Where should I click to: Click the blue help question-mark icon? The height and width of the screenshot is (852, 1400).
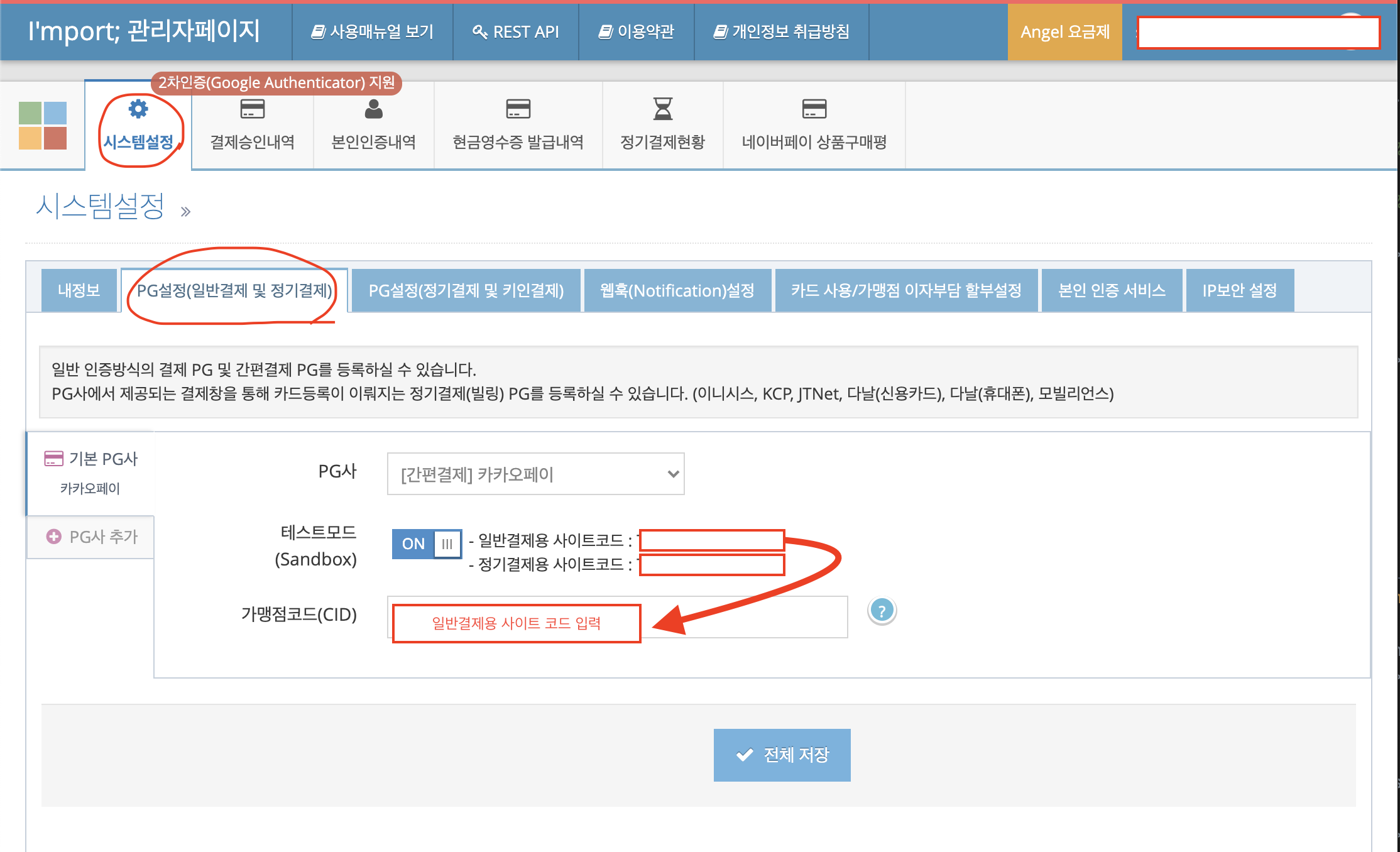pyautogui.click(x=882, y=611)
